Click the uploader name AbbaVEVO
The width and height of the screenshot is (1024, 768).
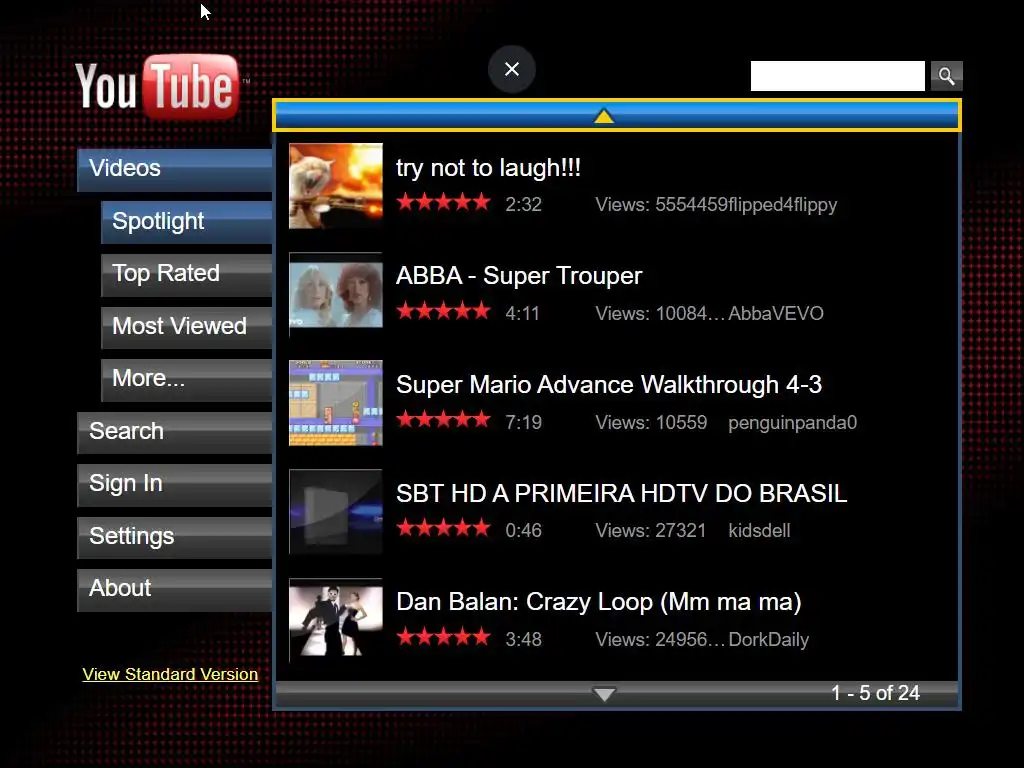pos(776,313)
